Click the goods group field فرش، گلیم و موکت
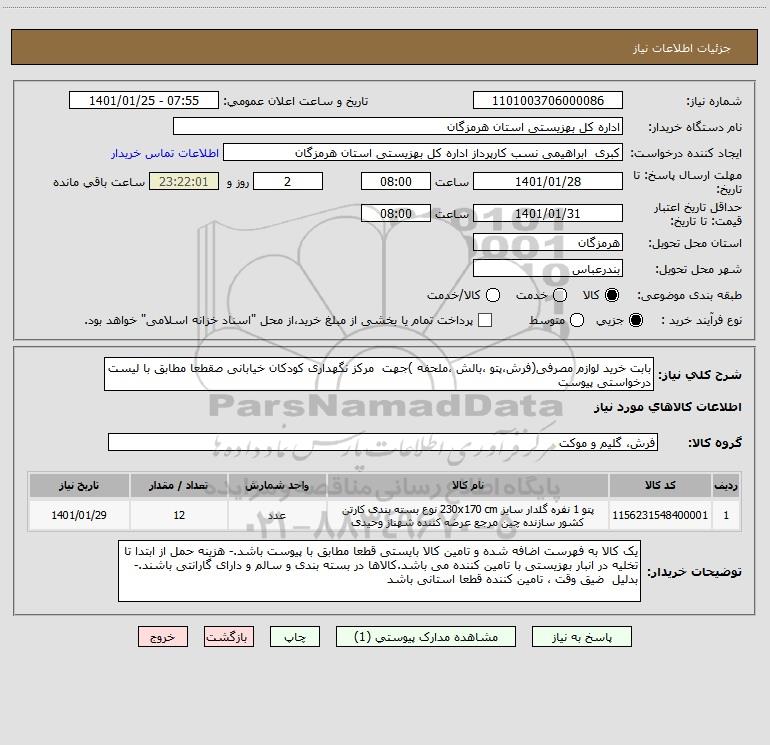 pos(383,442)
